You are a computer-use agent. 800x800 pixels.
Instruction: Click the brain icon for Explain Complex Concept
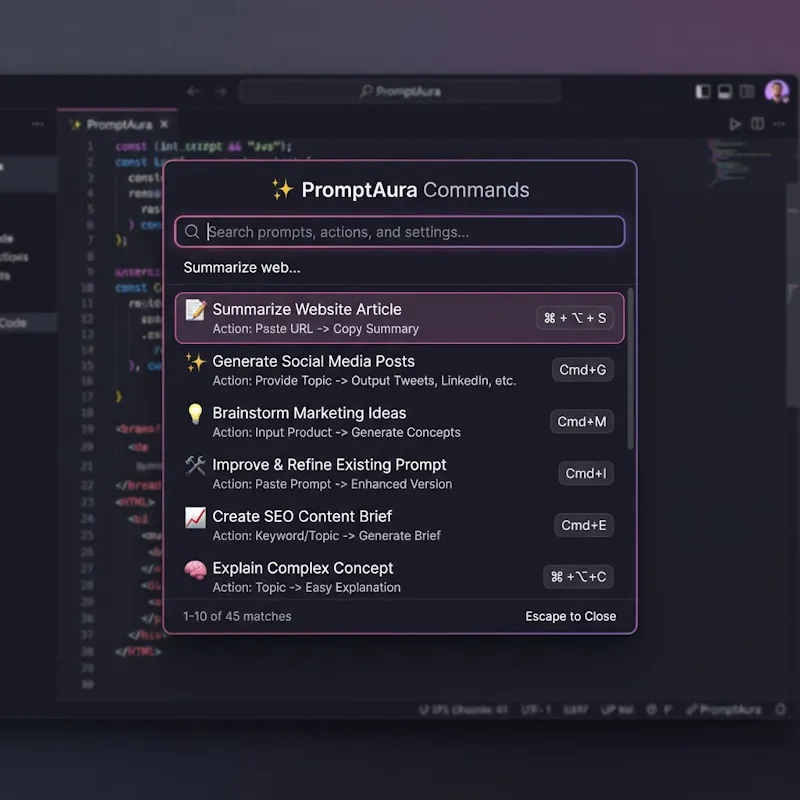[x=195, y=569]
